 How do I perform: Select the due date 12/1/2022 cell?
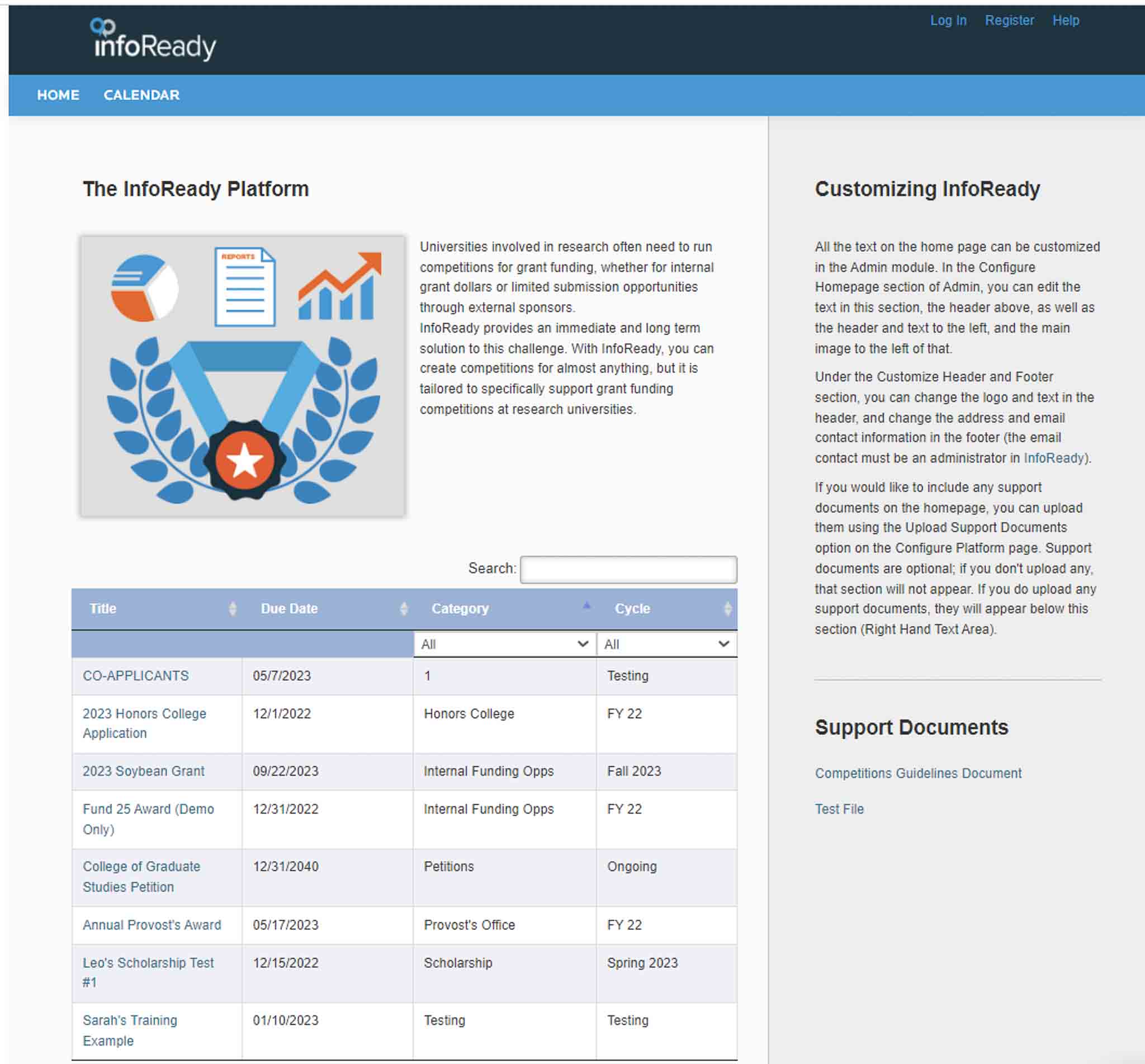pos(328,723)
